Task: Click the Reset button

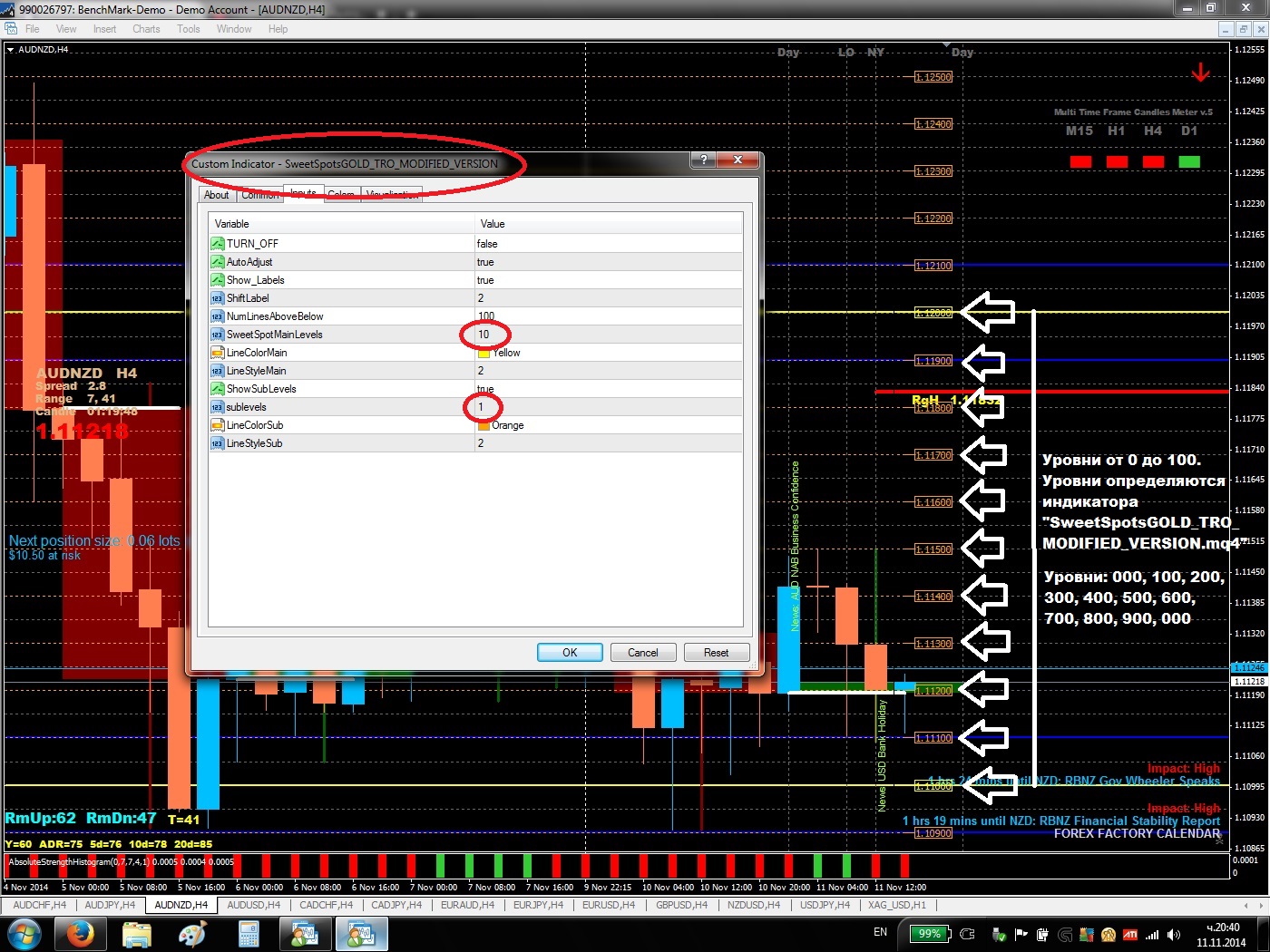Action: (x=717, y=652)
